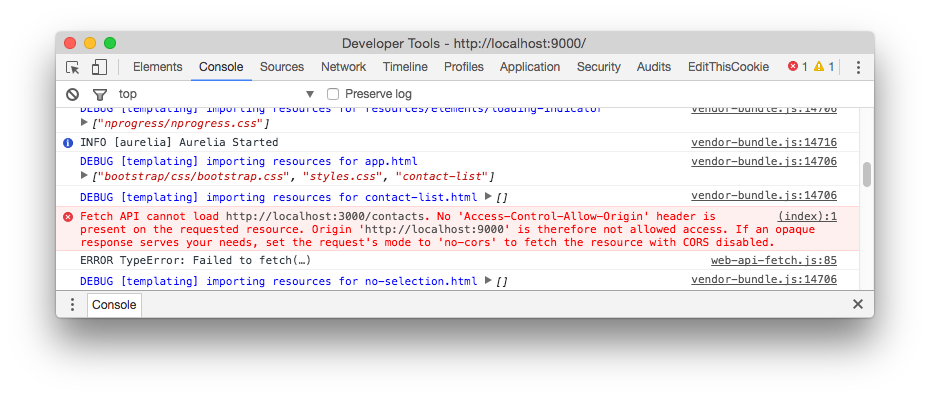Viewport: 930px width, 398px height.
Task: Switch to the Audits tab
Action: coord(654,67)
